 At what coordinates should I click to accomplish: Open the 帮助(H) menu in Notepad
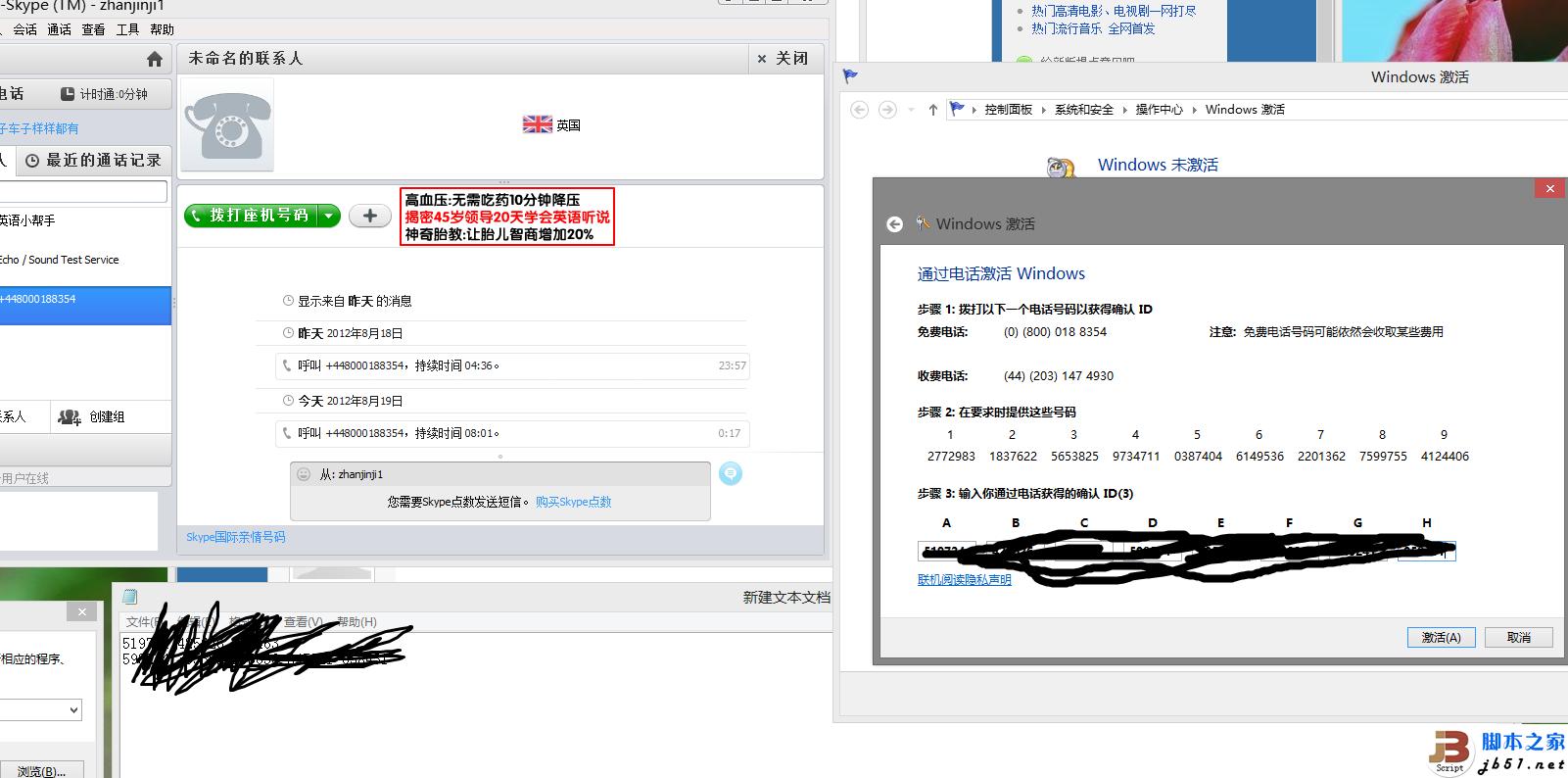coord(356,622)
